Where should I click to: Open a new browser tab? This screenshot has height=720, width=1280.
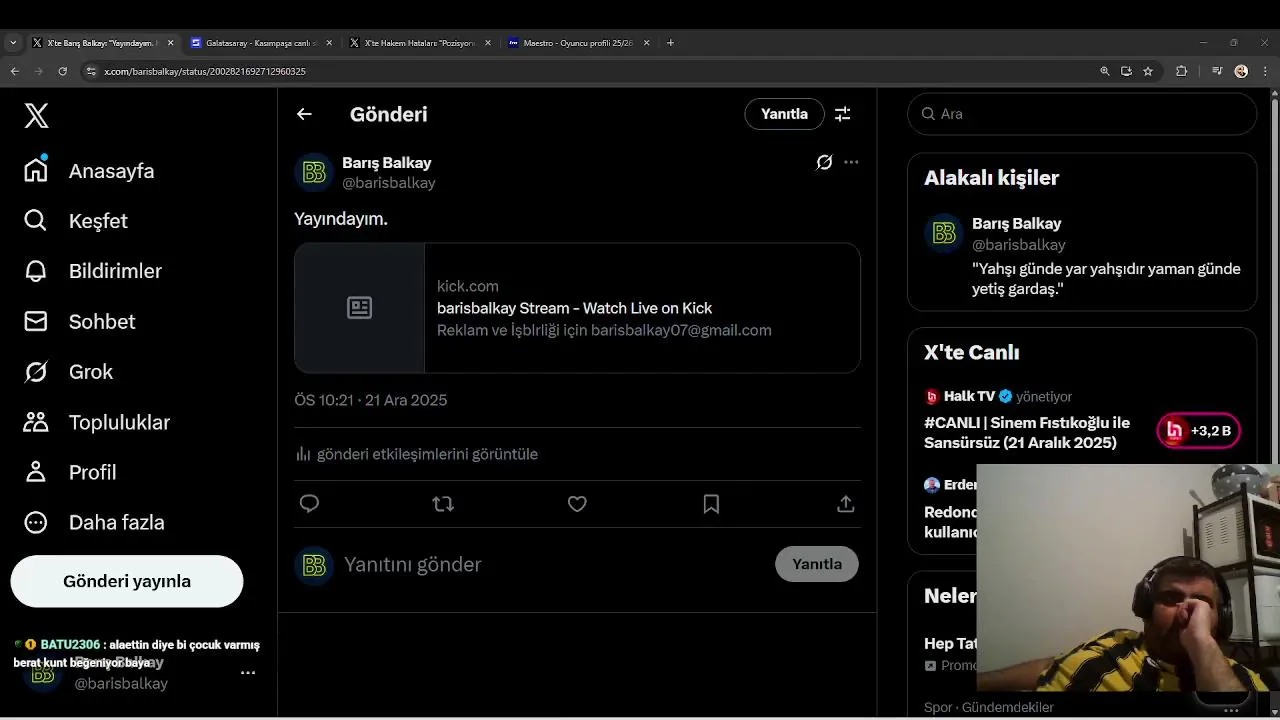(670, 43)
